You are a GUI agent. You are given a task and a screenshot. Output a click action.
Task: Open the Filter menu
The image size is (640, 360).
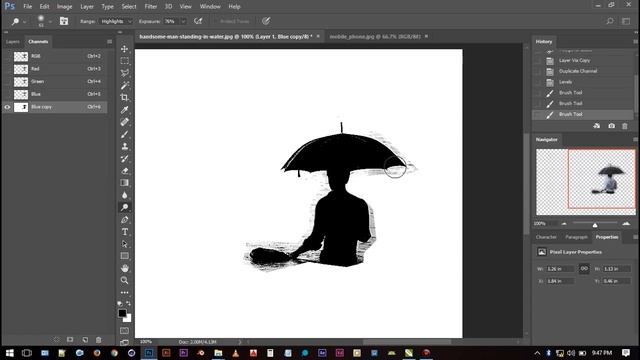pyautogui.click(x=151, y=7)
